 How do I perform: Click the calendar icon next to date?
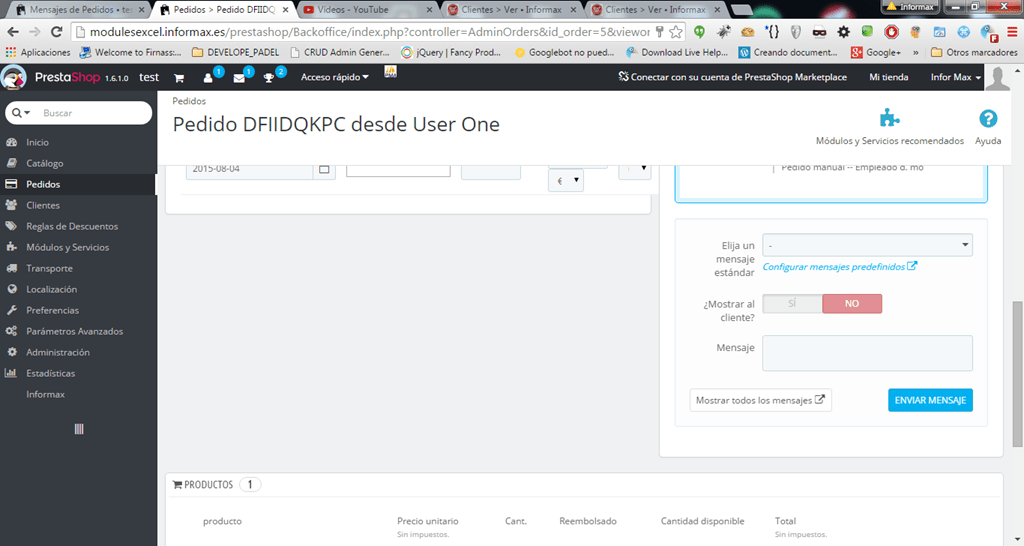coord(324,169)
